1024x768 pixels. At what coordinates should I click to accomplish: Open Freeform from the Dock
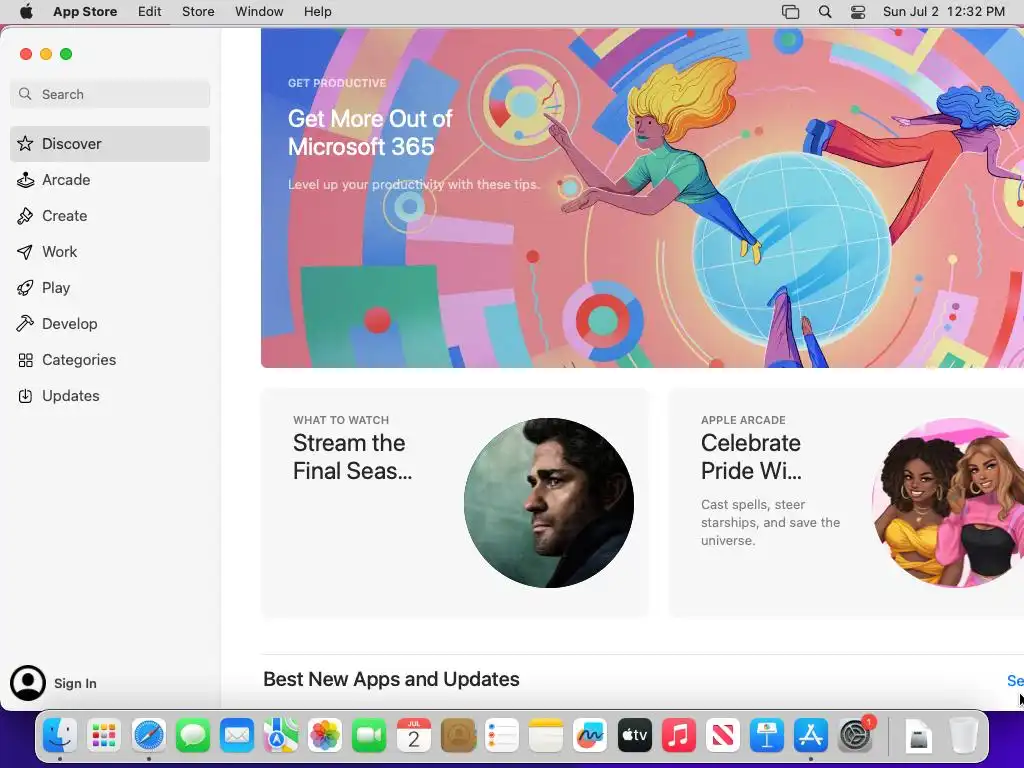590,736
